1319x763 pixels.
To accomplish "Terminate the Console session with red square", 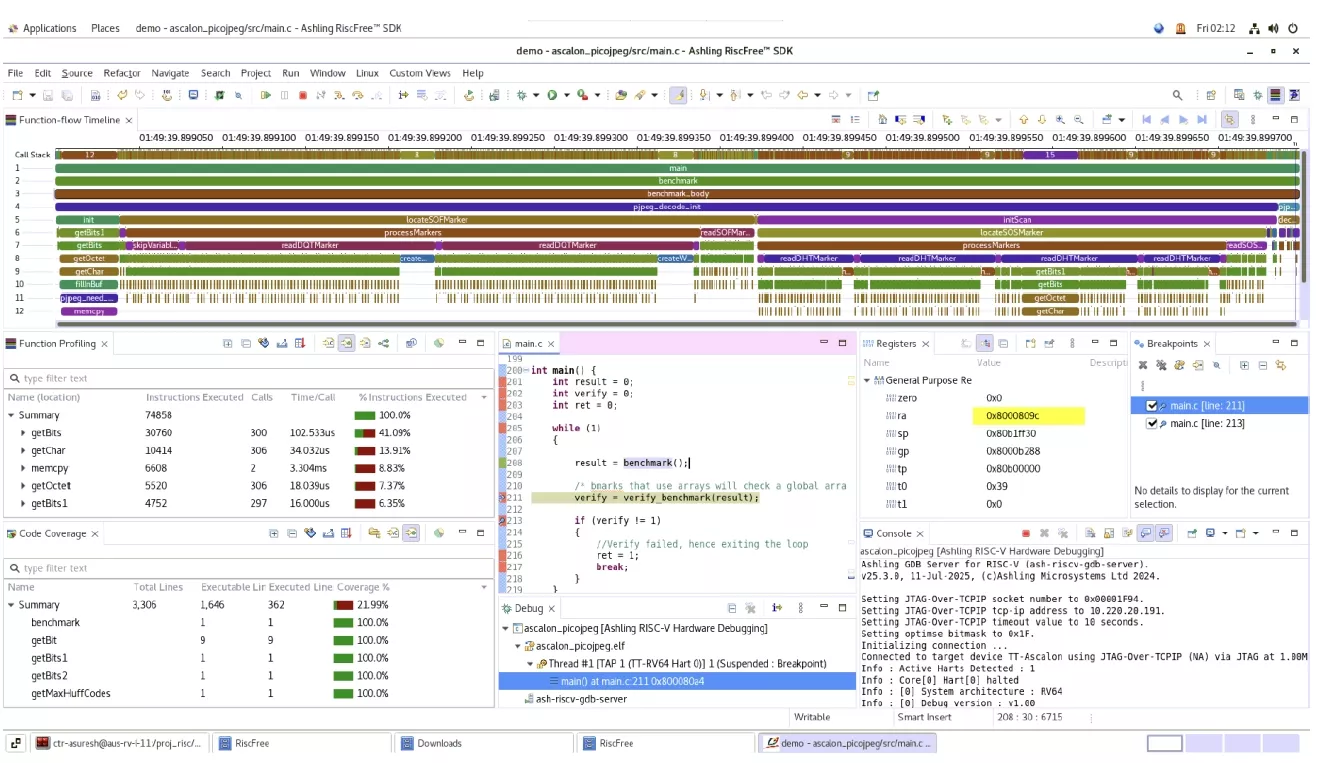I will tap(1025, 533).
